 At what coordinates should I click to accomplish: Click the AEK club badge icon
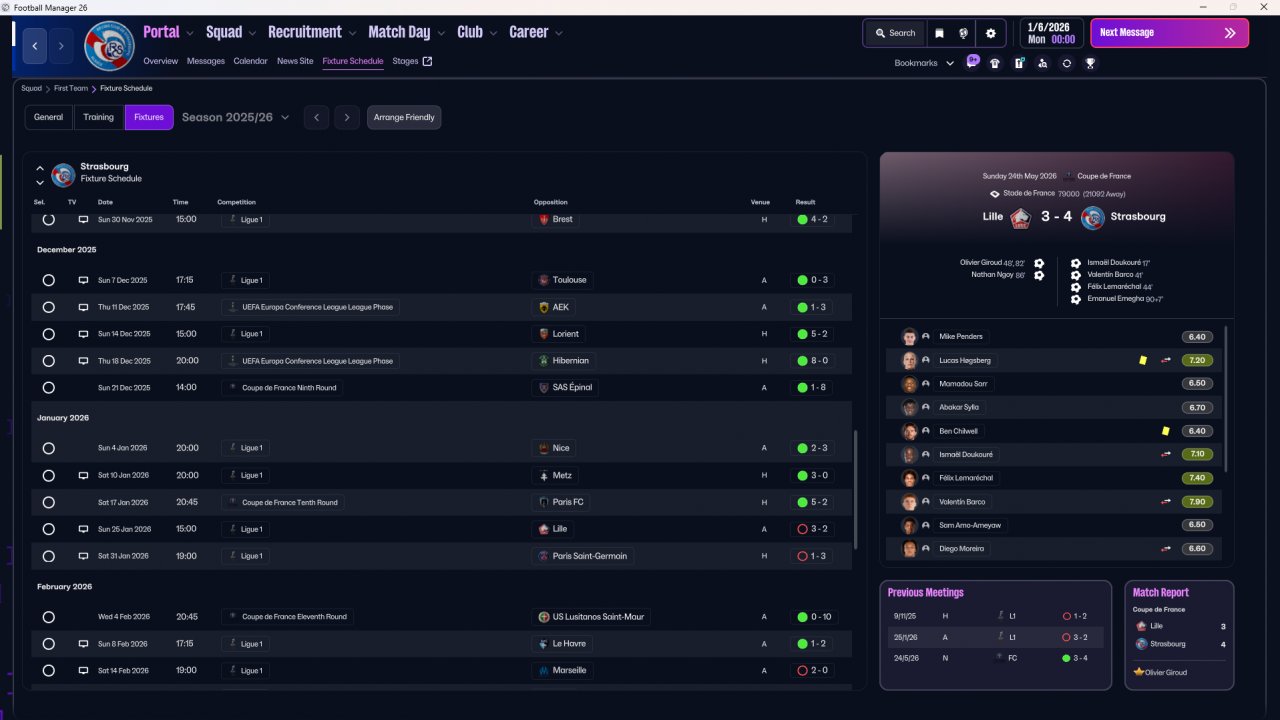coord(544,307)
